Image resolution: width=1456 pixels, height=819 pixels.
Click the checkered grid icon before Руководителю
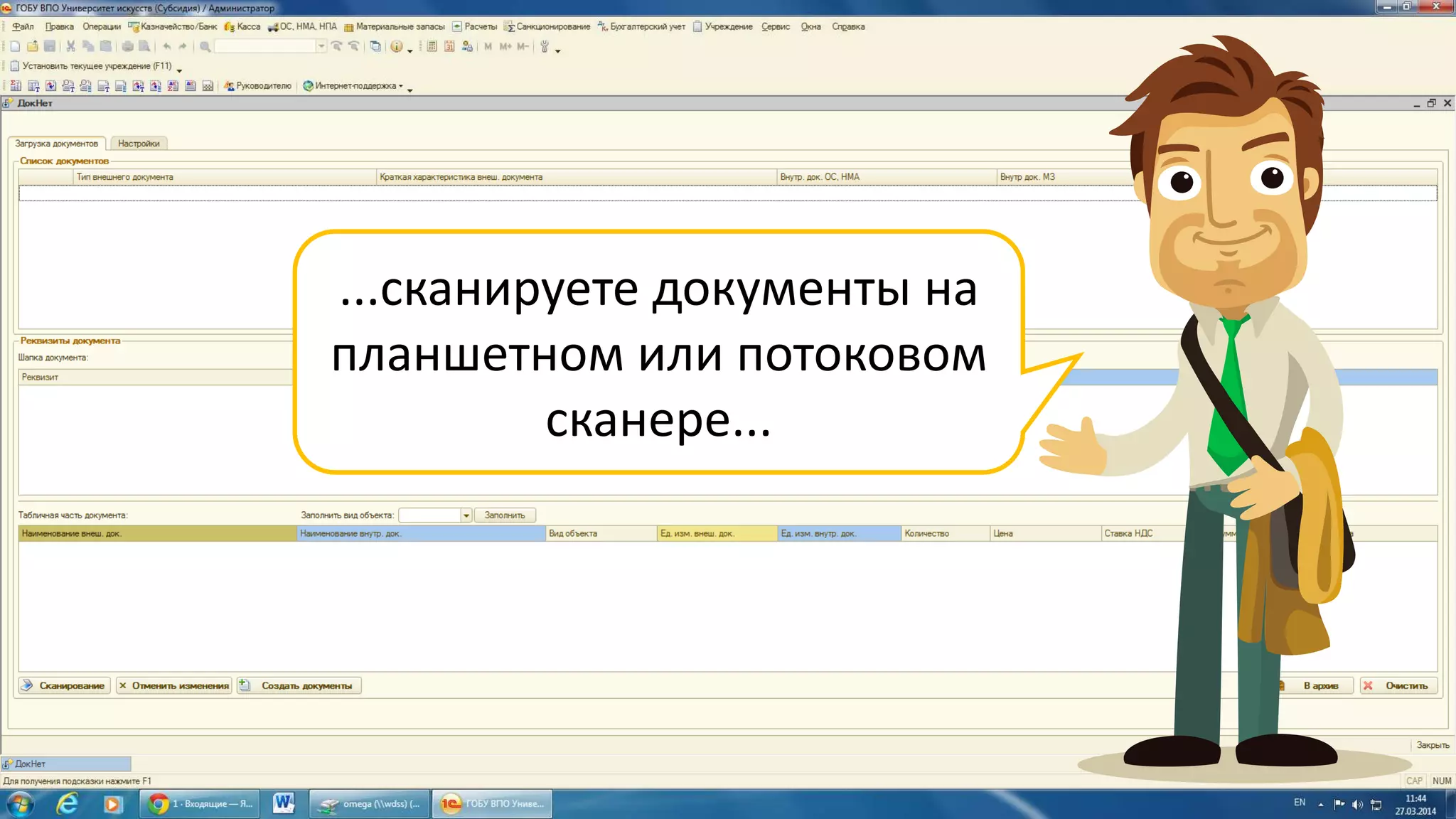208,86
